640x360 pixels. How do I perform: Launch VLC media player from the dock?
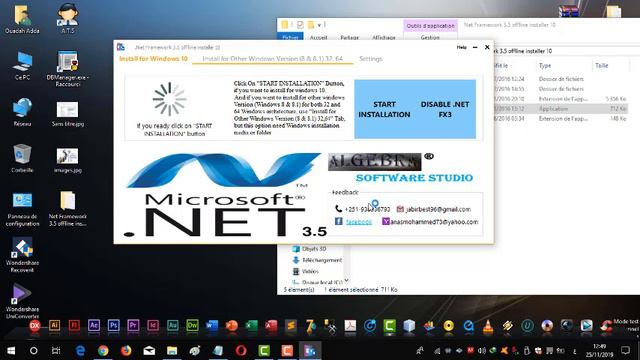click(488, 326)
